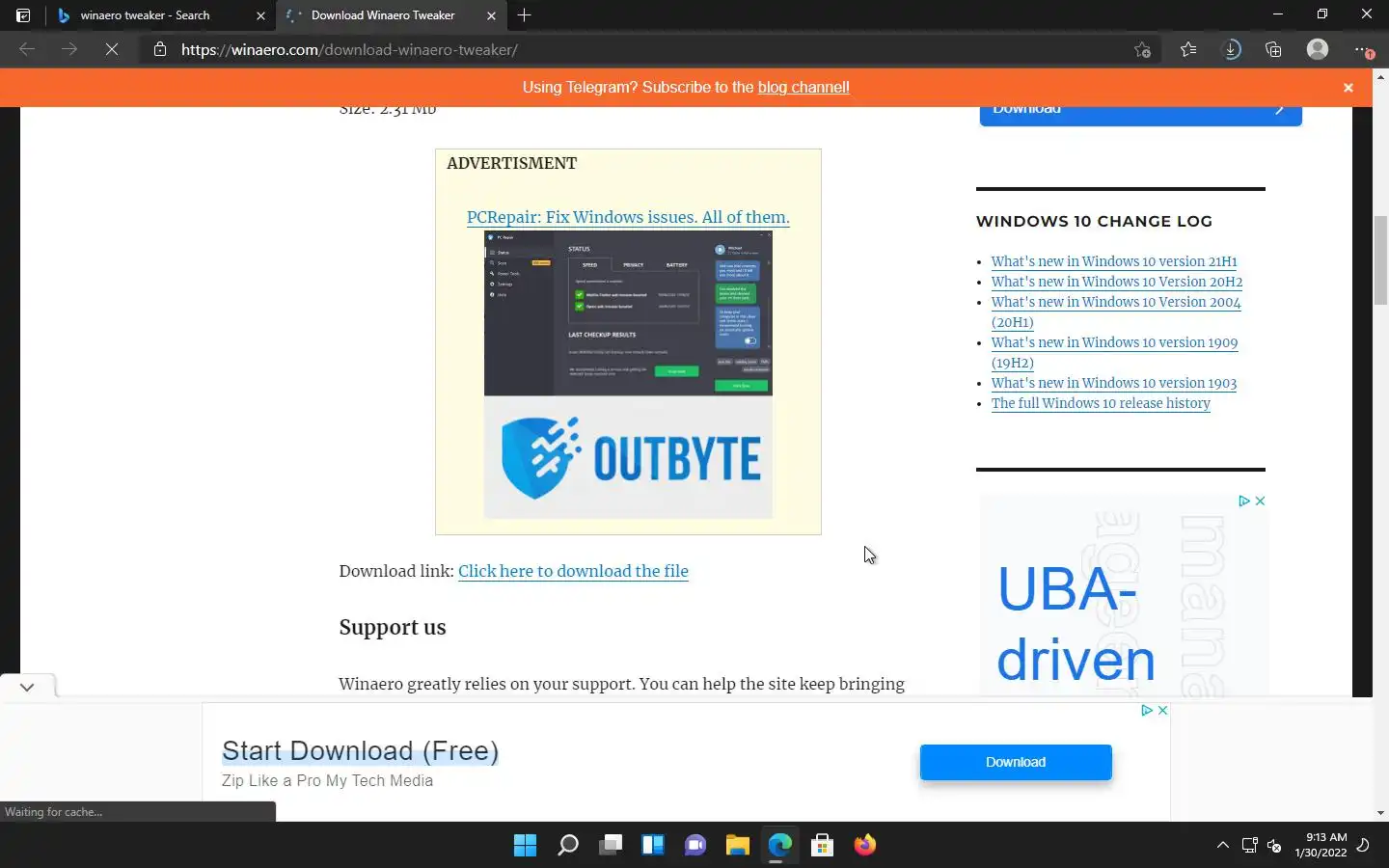Open Task View on the taskbar
This screenshot has width=1389, height=868.
(611, 845)
